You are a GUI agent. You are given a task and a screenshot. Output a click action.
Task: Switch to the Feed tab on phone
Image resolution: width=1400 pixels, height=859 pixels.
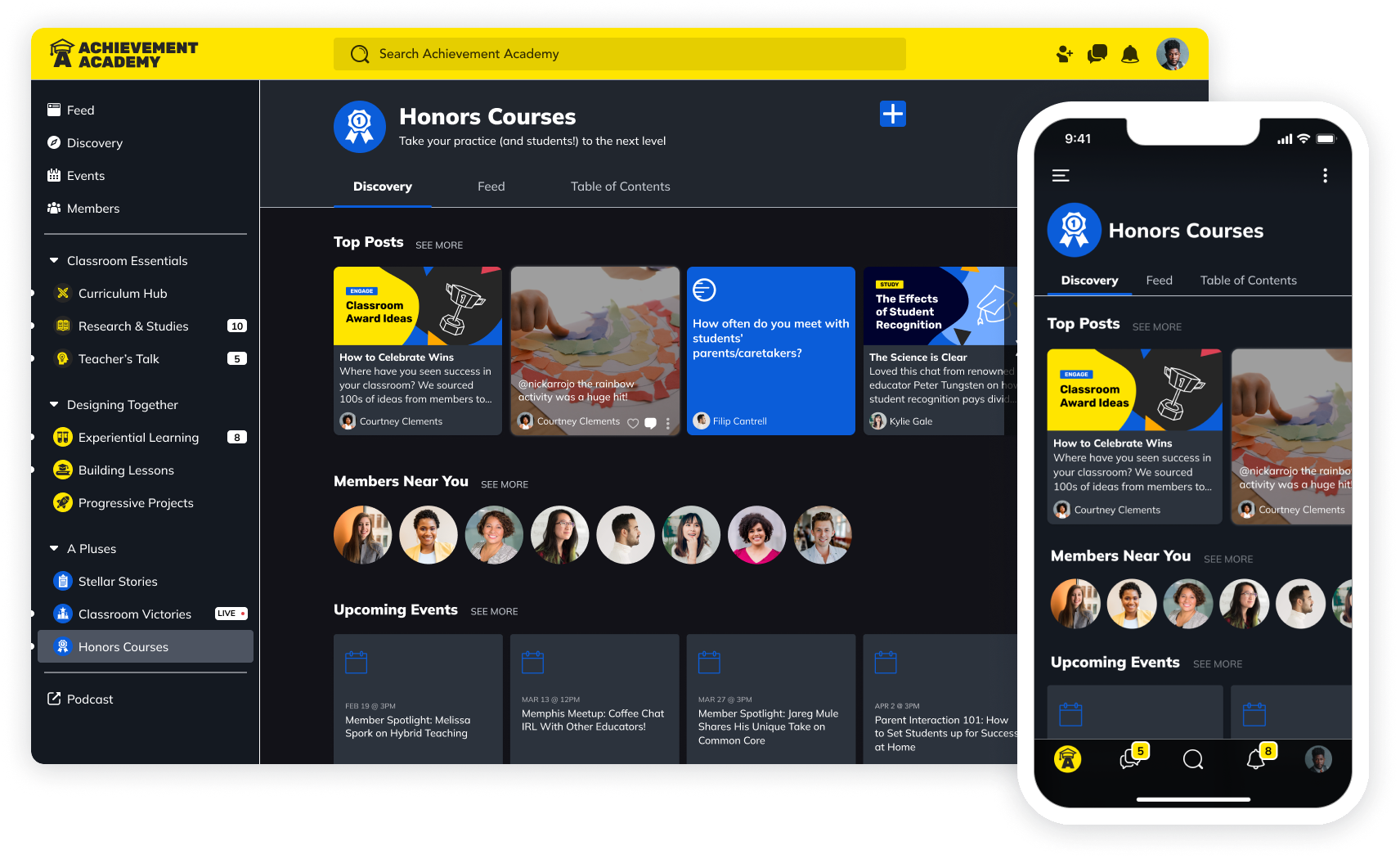pos(1159,281)
